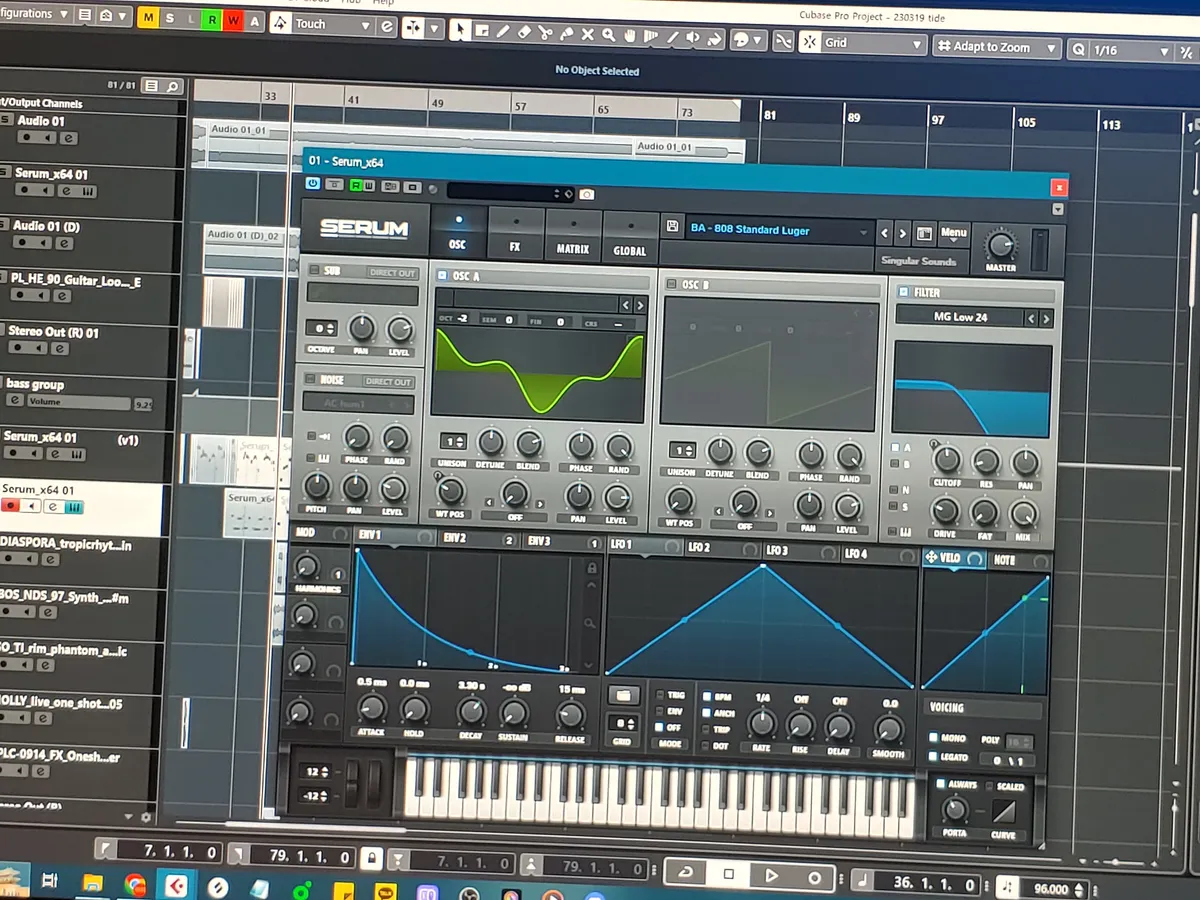Select the Cubase Mute X tool
The height and width of the screenshot is (900, 1200).
[x=587, y=34]
